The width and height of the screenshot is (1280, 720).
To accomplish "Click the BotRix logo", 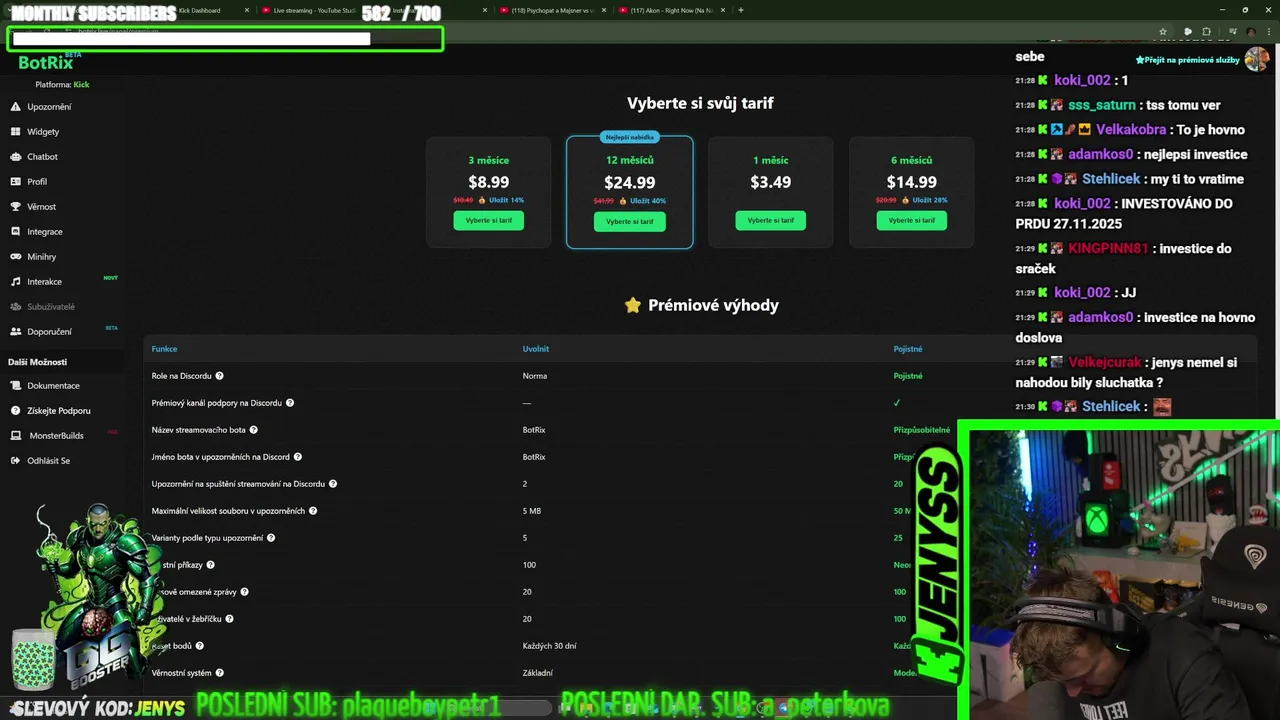I will point(45,62).
